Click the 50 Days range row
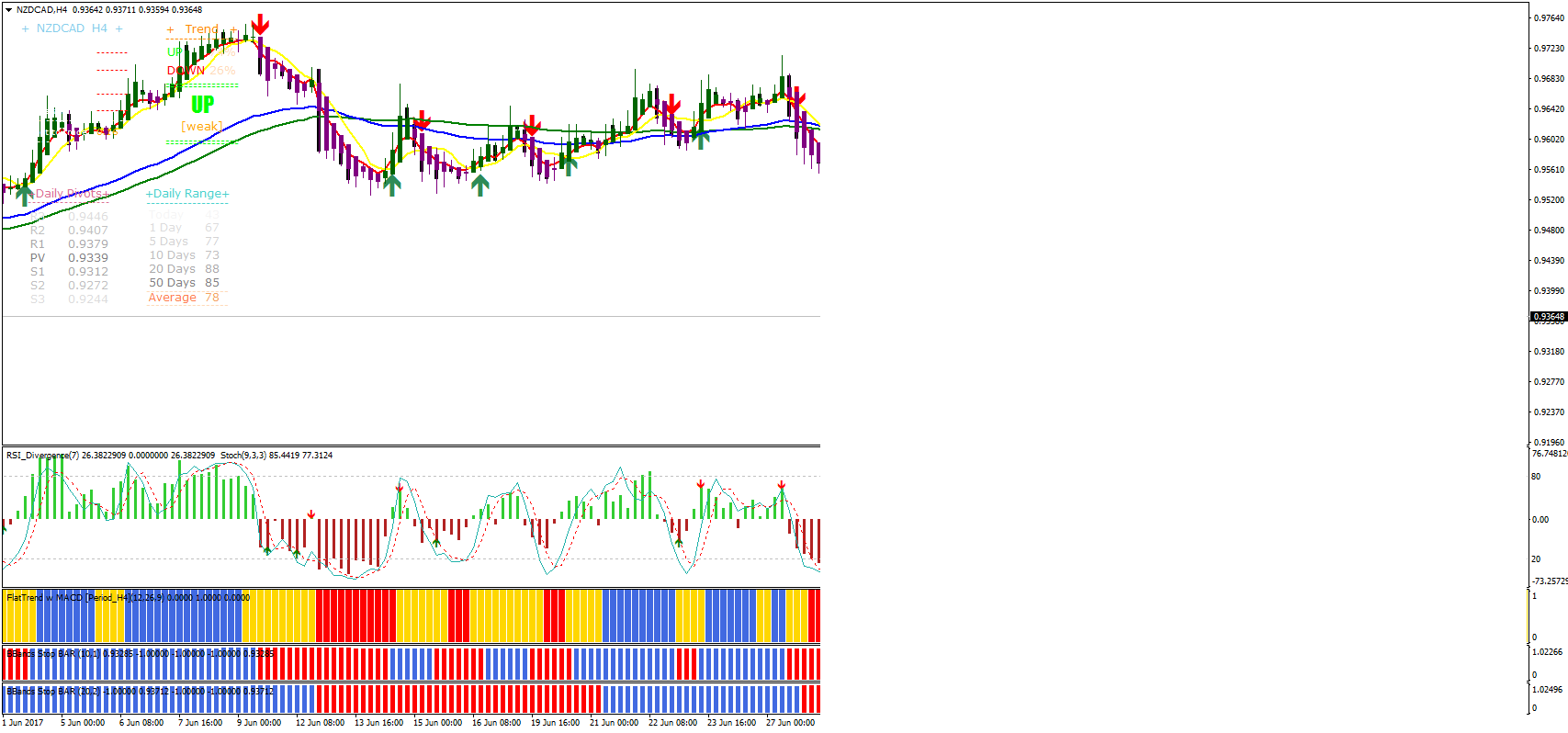Image resolution: width=1568 pixels, height=733 pixels. 184,283
